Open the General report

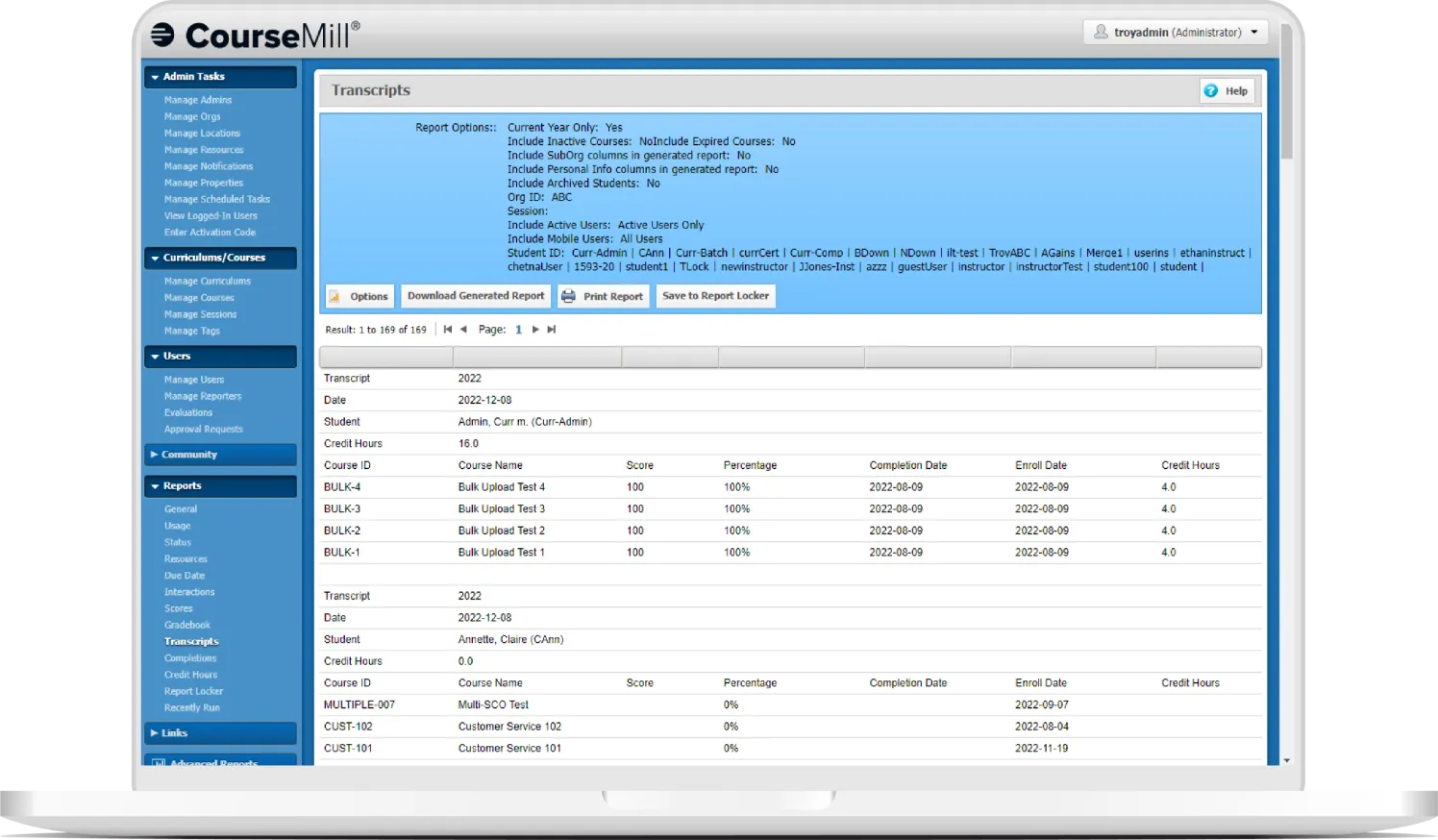click(x=181, y=509)
